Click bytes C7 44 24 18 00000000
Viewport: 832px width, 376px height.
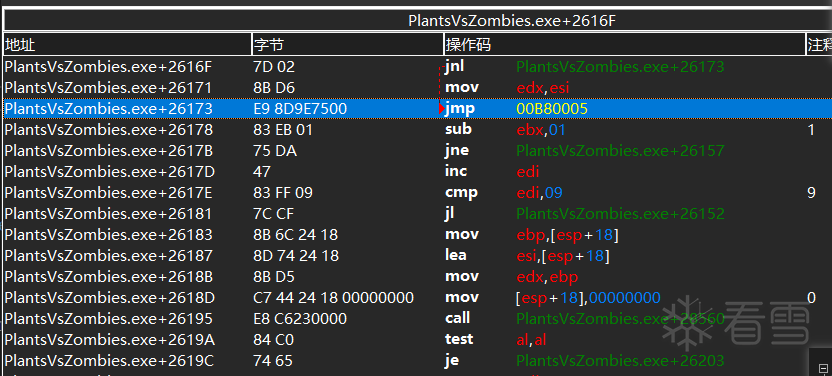(333, 298)
